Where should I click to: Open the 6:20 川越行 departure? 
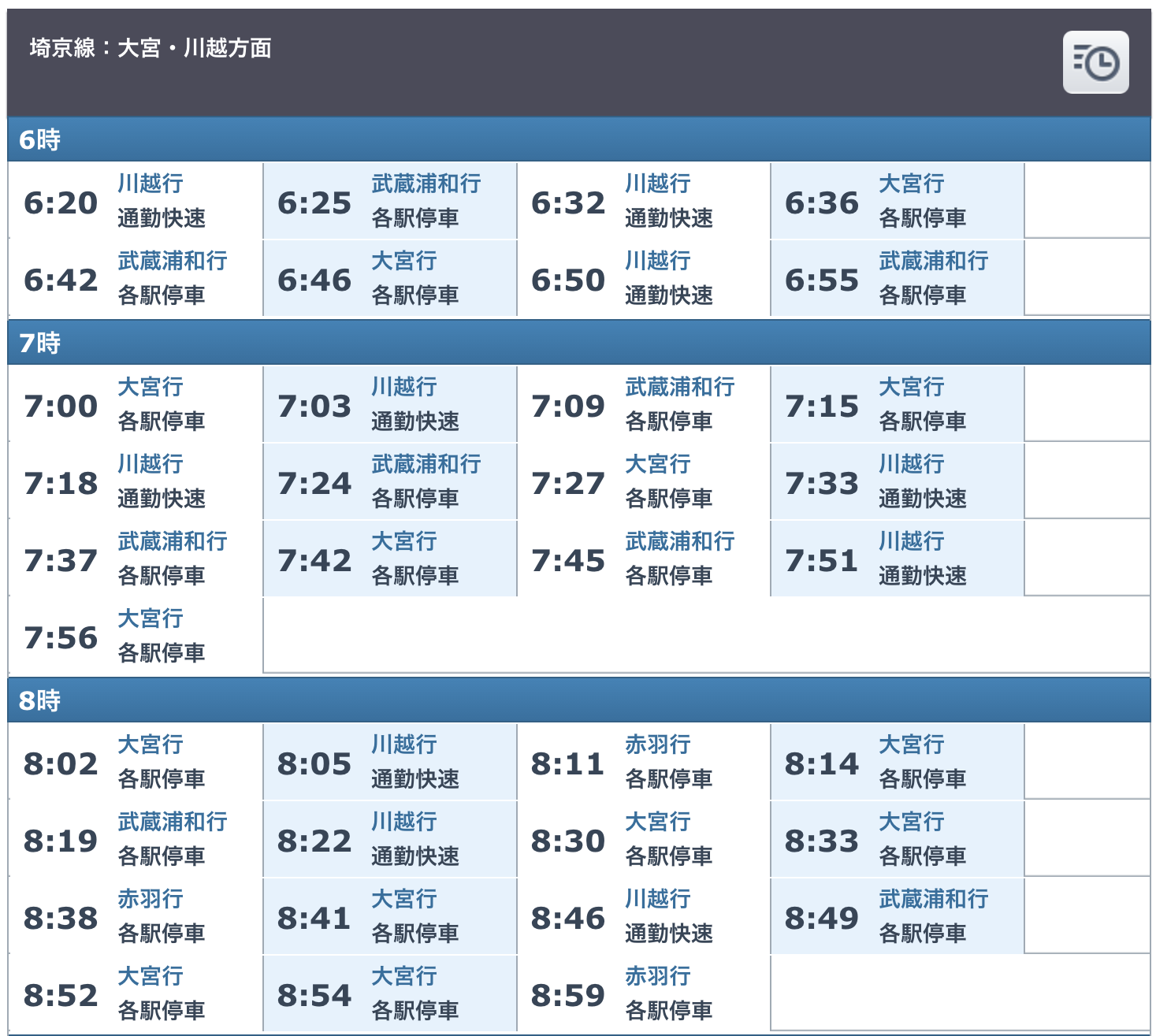pyautogui.click(x=135, y=202)
